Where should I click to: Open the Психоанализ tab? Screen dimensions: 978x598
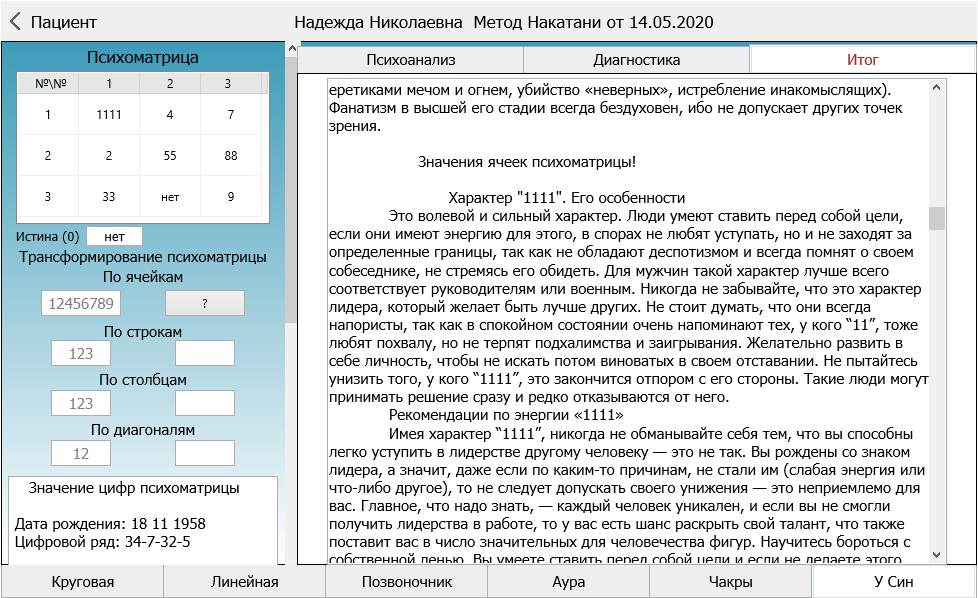tap(410, 60)
